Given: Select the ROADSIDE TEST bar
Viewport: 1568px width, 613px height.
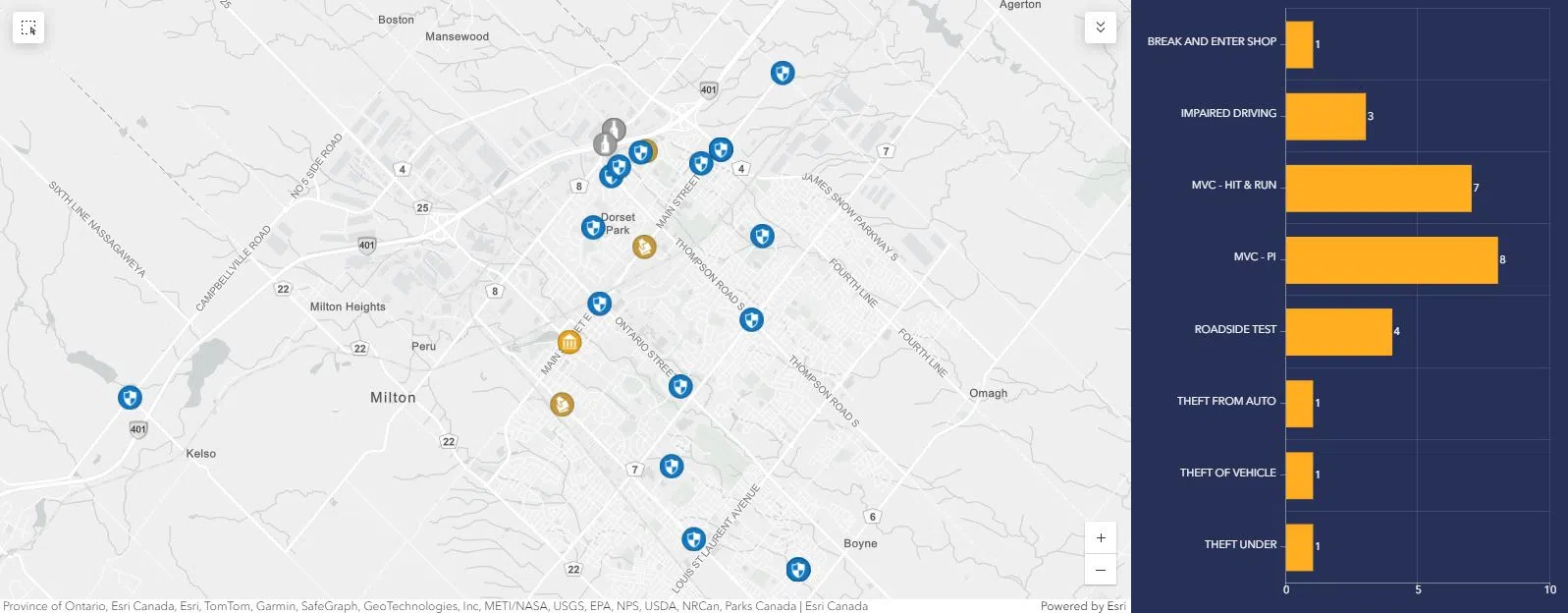Looking at the screenshot, I should click(1338, 332).
